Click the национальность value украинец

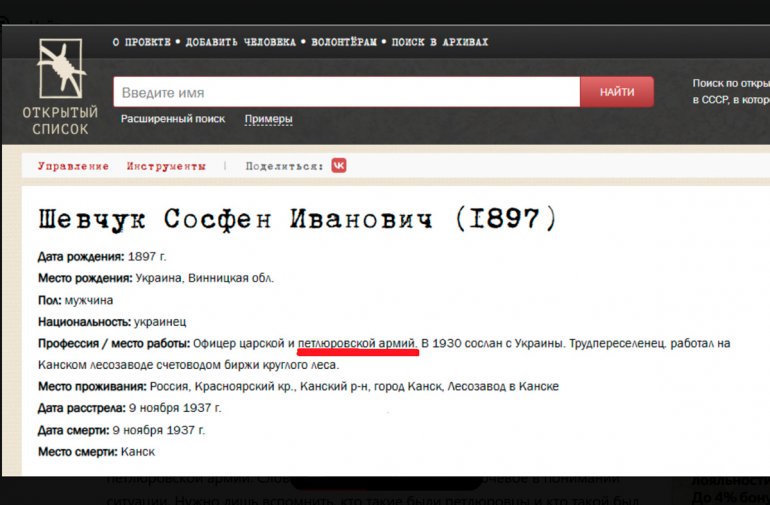161,322
